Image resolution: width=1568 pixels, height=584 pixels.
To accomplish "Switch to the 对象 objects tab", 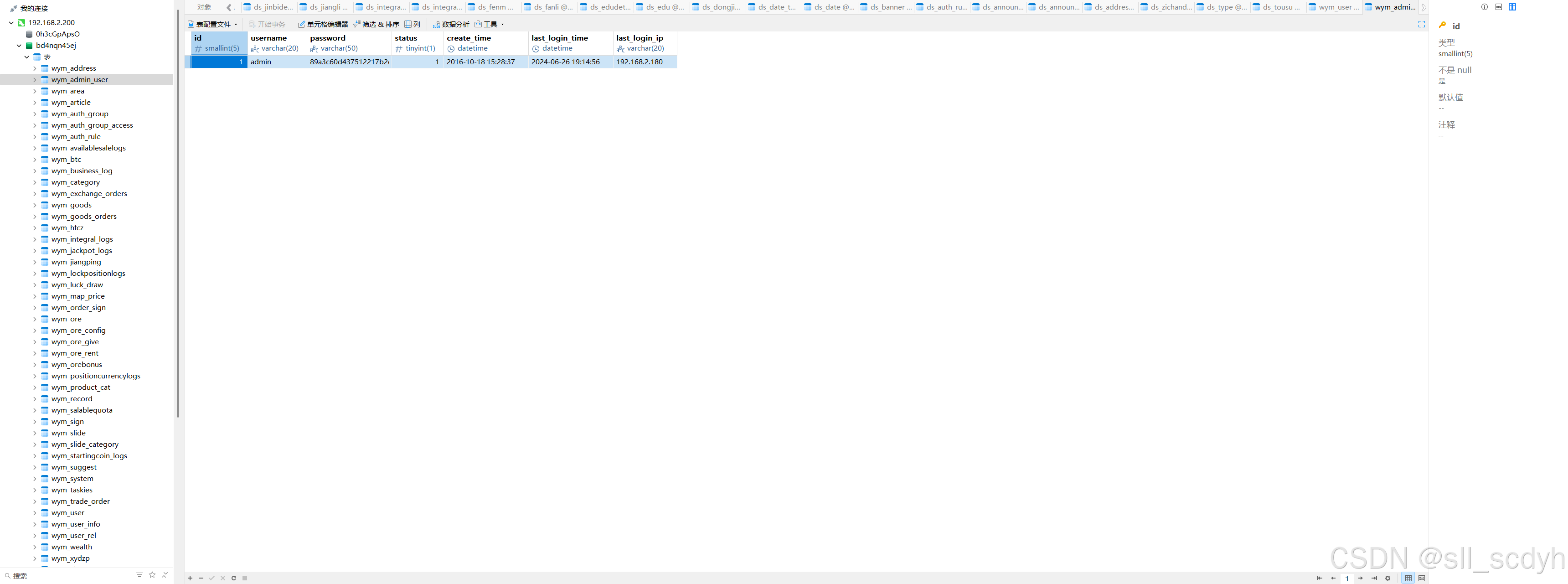I will [205, 7].
